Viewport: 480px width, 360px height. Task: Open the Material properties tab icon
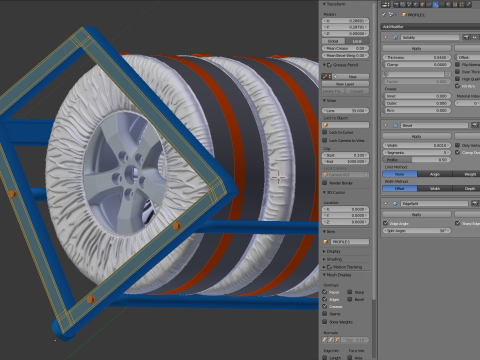[448, 5]
